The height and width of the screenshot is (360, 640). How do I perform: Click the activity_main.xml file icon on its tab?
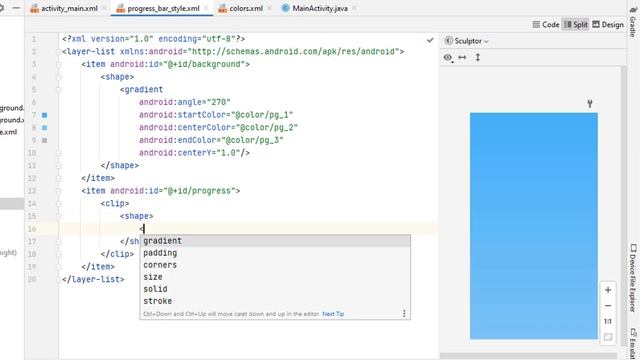[x=35, y=8]
